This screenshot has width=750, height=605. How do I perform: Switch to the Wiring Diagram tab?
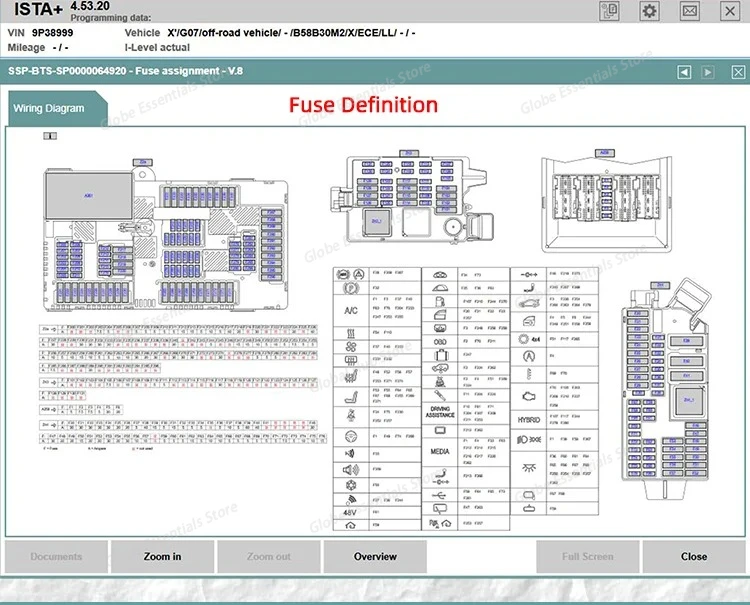pyautogui.click(x=48, y=108)
